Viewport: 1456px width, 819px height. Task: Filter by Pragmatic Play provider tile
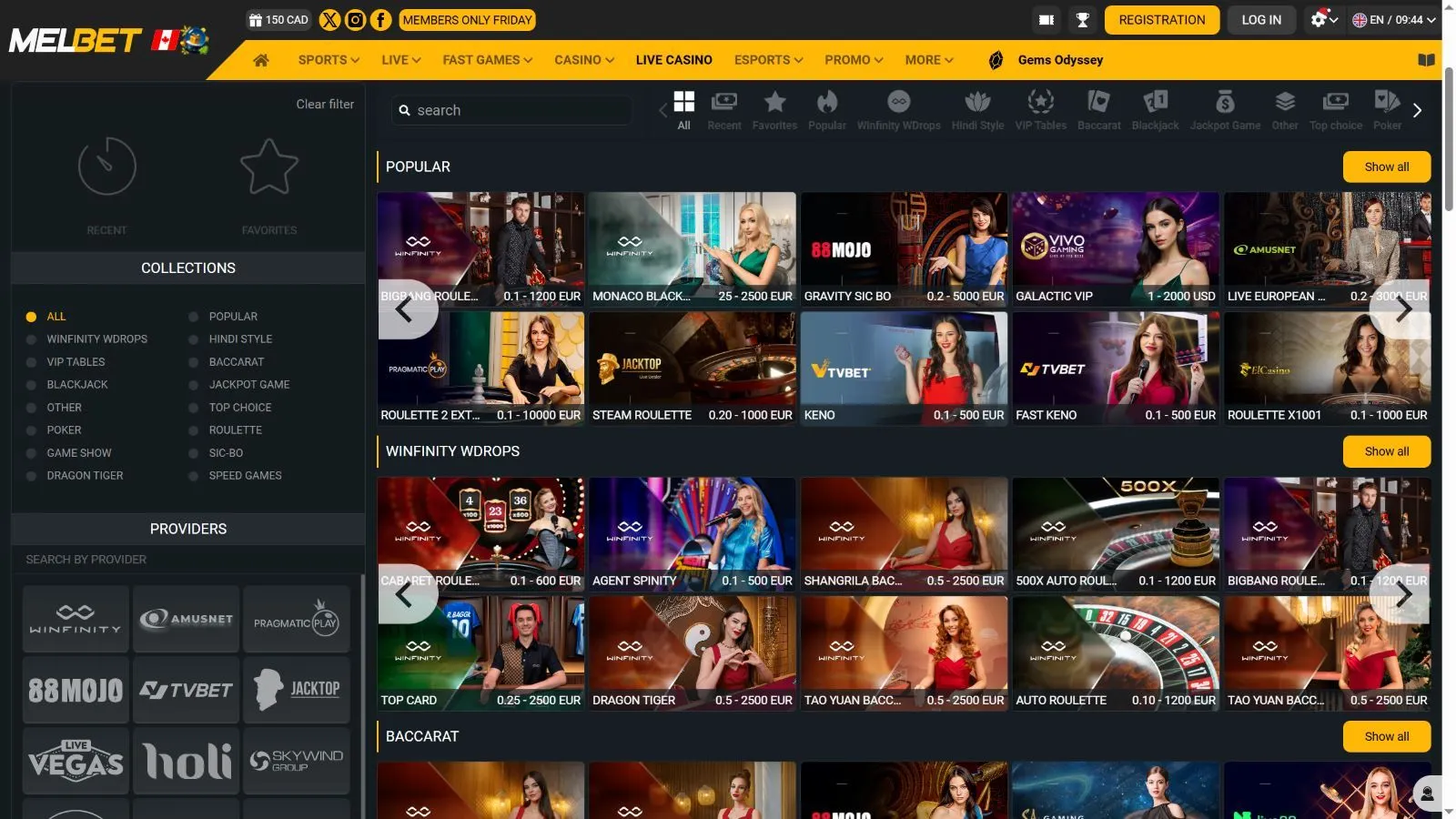click(297, 619)
